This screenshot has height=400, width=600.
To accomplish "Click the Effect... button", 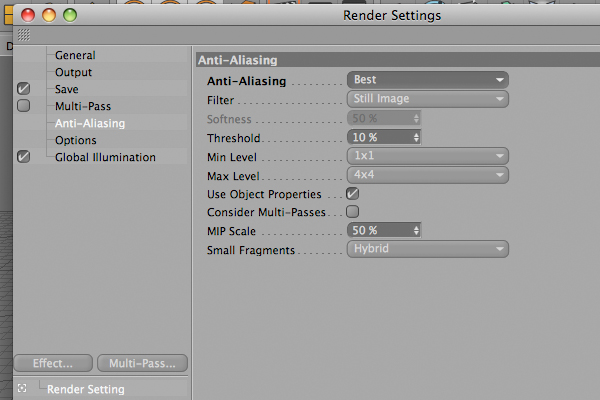I will tap(53, 363).
